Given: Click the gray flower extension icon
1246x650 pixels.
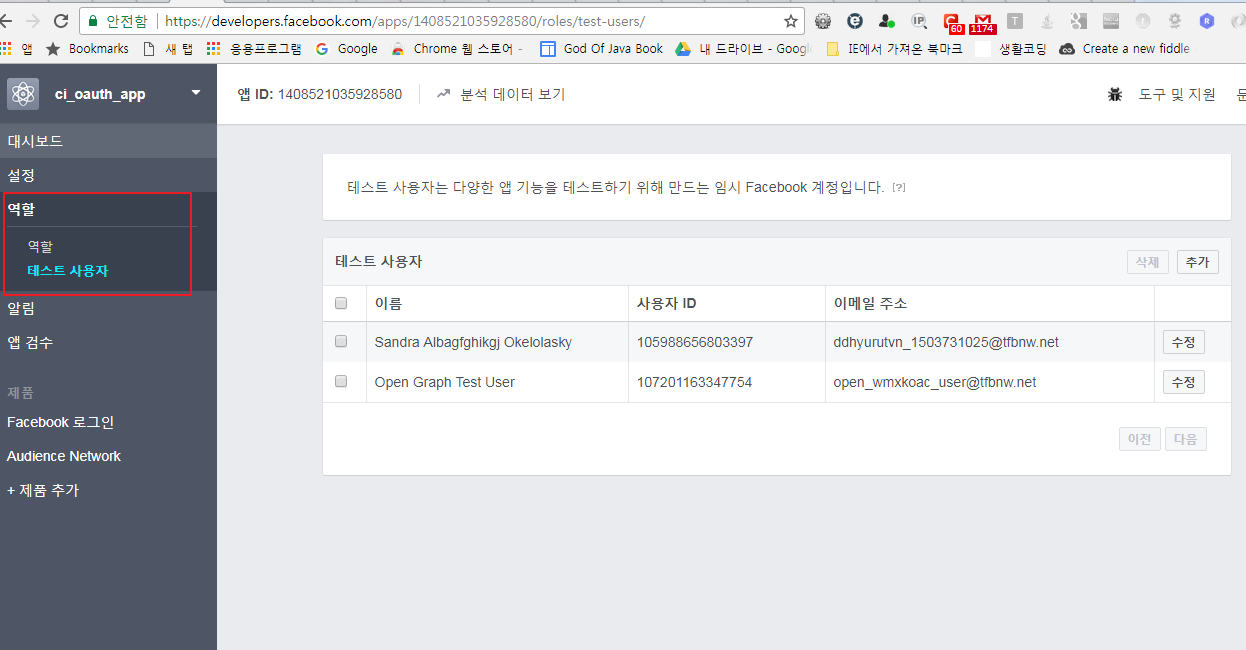Looking at the screenshot, I should point(1174,21).
